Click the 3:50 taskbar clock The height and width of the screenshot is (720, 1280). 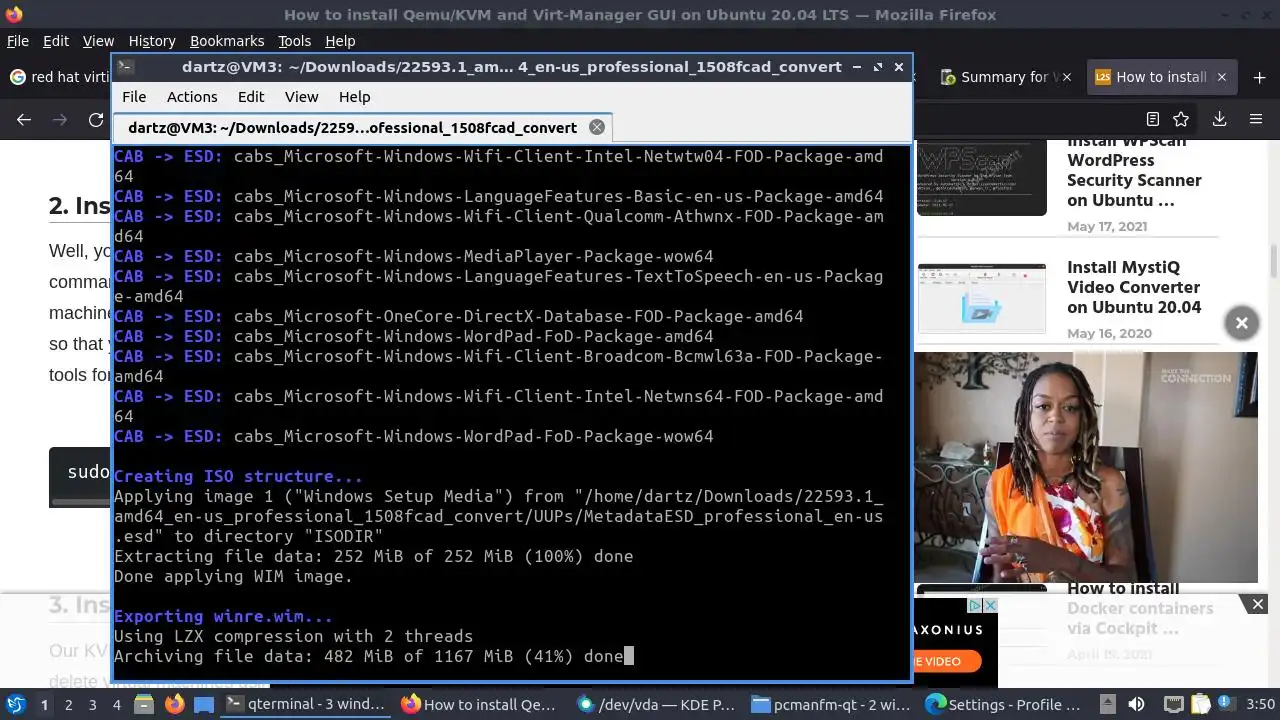1260,704
